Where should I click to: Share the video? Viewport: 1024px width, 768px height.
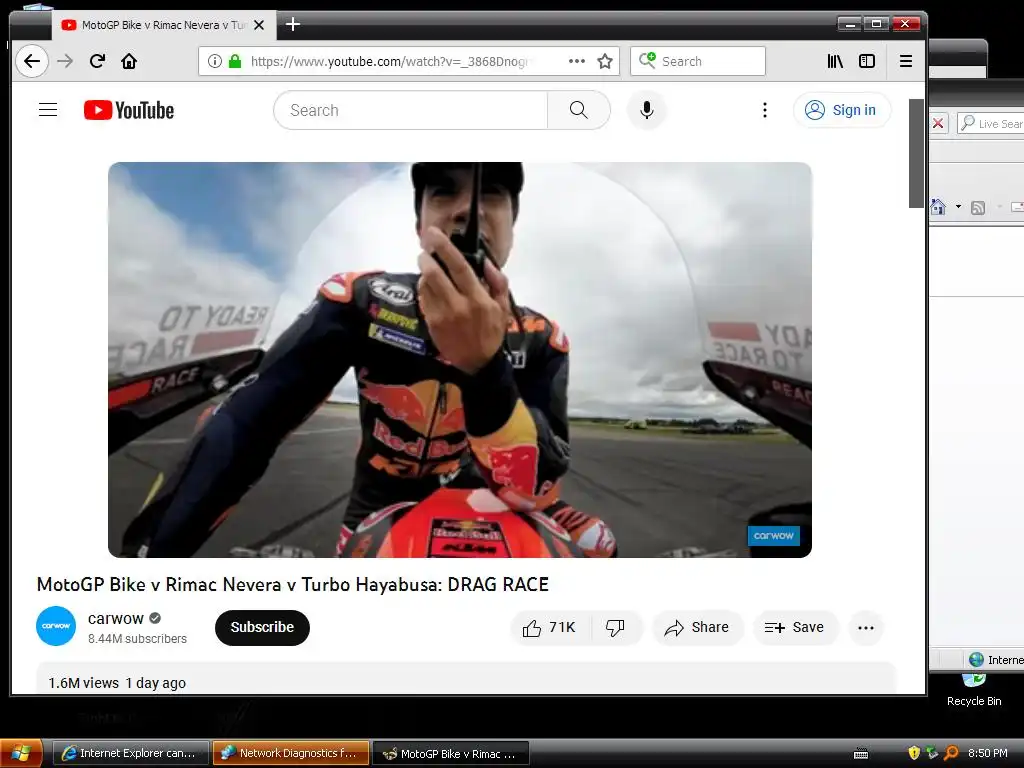[697, 628]
